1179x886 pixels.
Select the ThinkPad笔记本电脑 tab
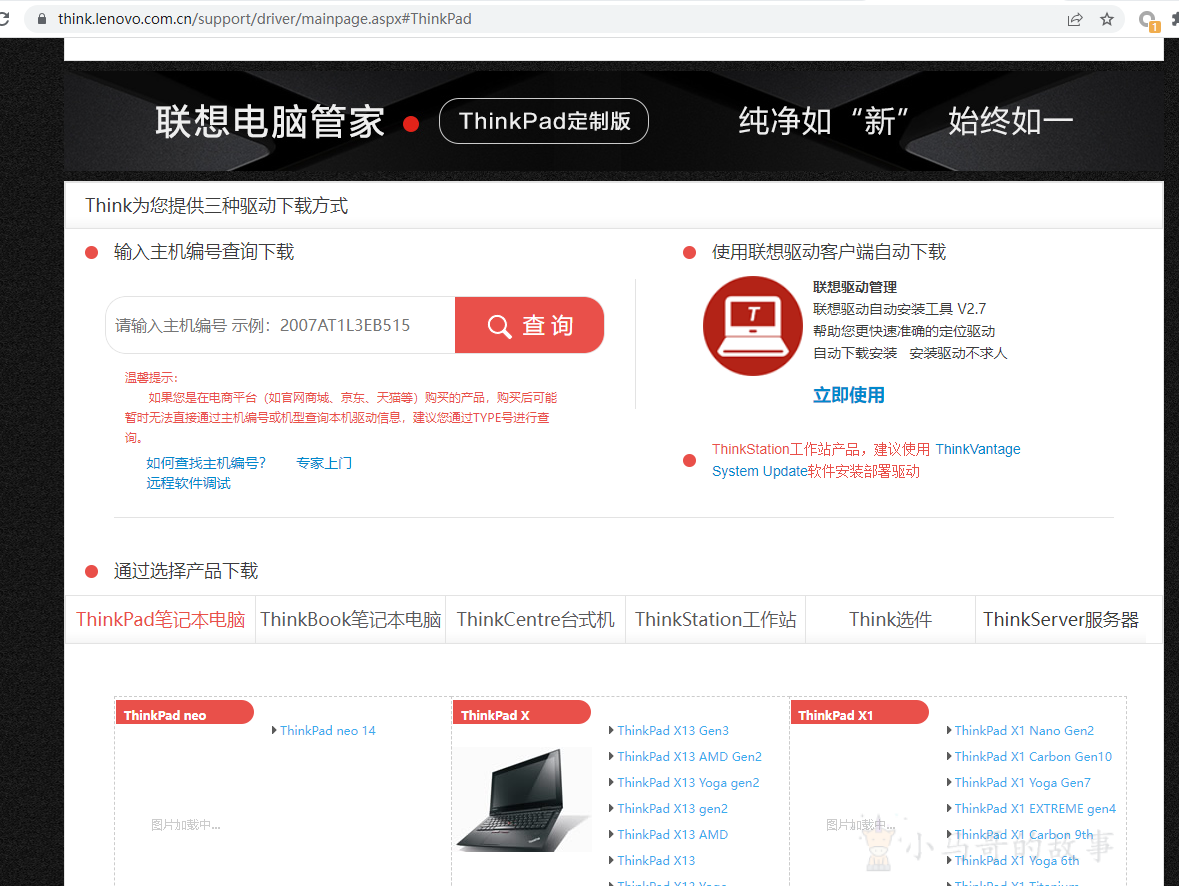(161, 620)
